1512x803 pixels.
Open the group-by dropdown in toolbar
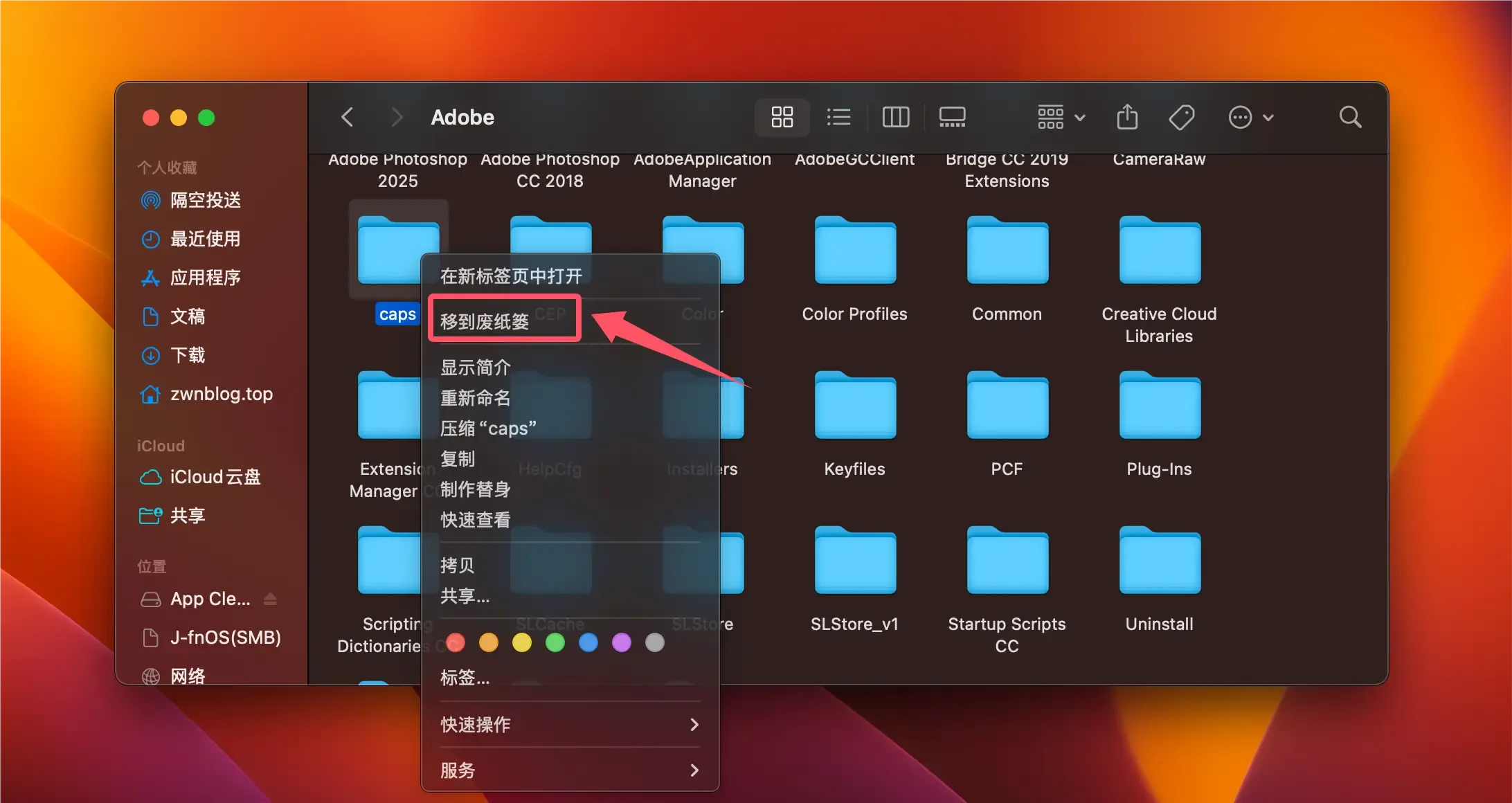[1061, 117]
